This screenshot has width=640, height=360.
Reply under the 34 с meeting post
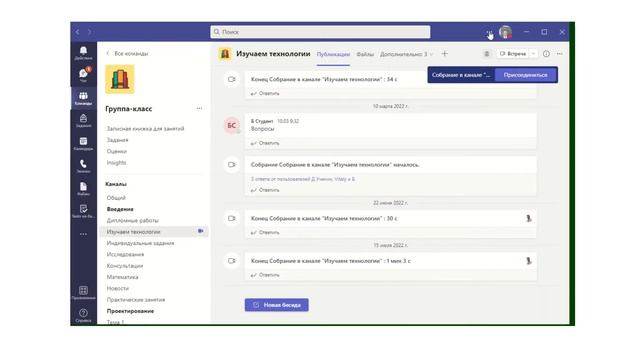[x=265, y=93]
